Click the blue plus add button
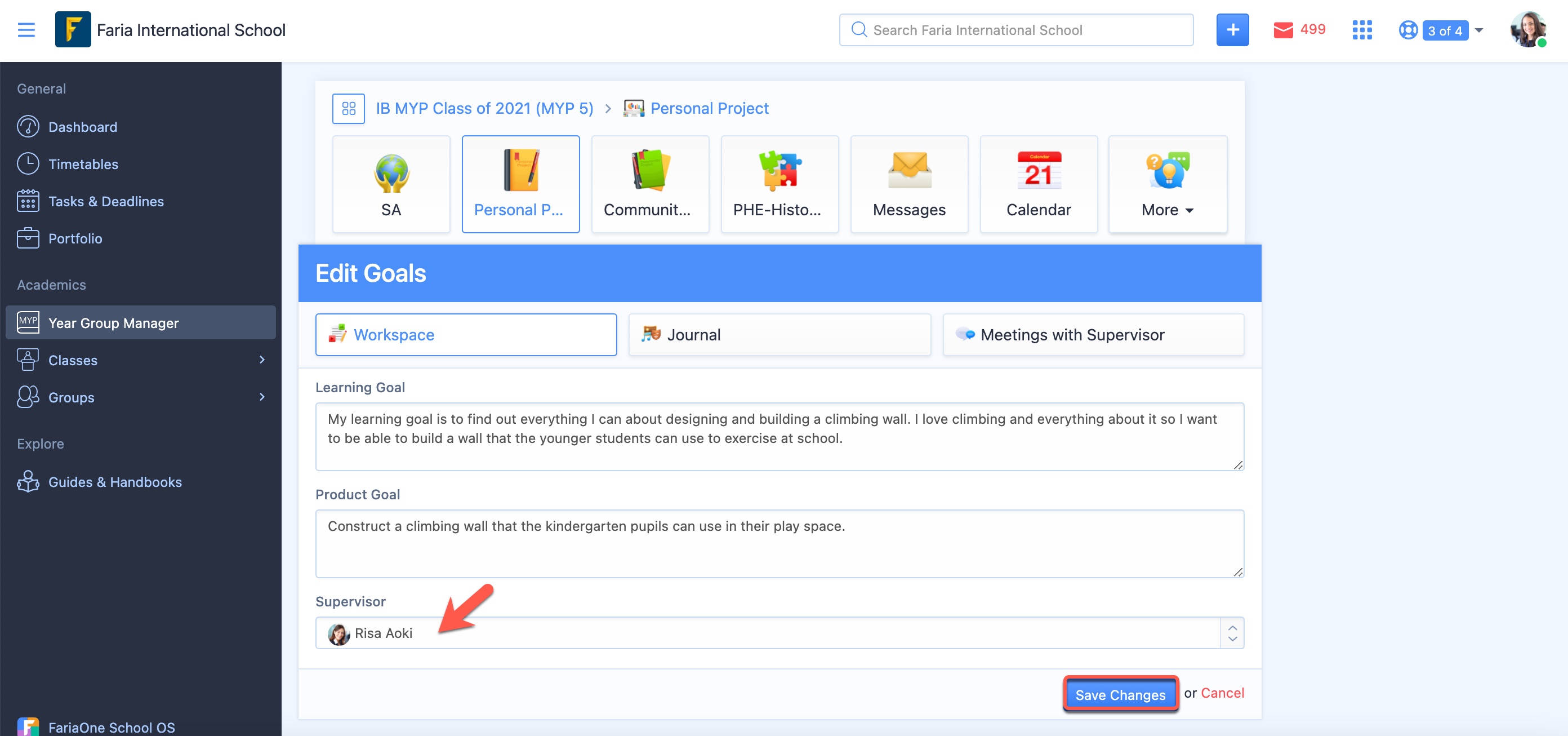This screenshot has width=1568, height=736. pyautogui.click(x=1232, y=29)
